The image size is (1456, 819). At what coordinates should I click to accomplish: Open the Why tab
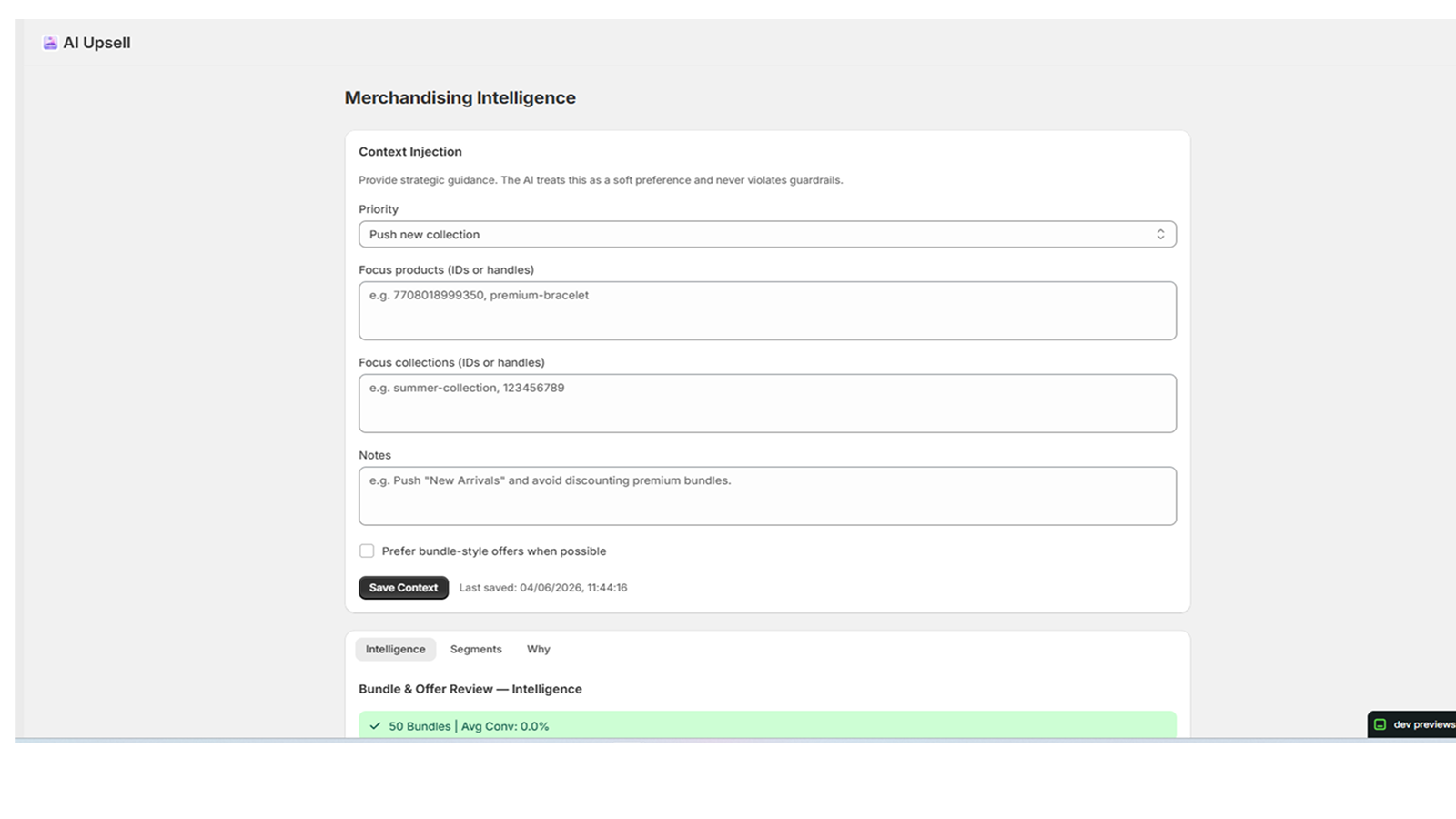point(538,649)
